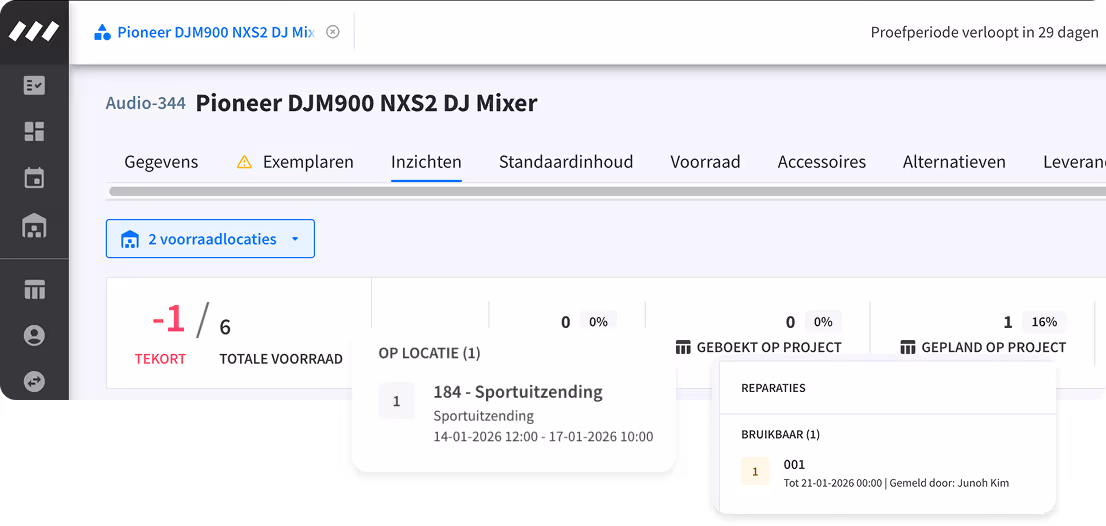Select the Inzichten tab
Image resolution: width=1106 pixels, height=526 pixels.
click(x=426, y=162)
